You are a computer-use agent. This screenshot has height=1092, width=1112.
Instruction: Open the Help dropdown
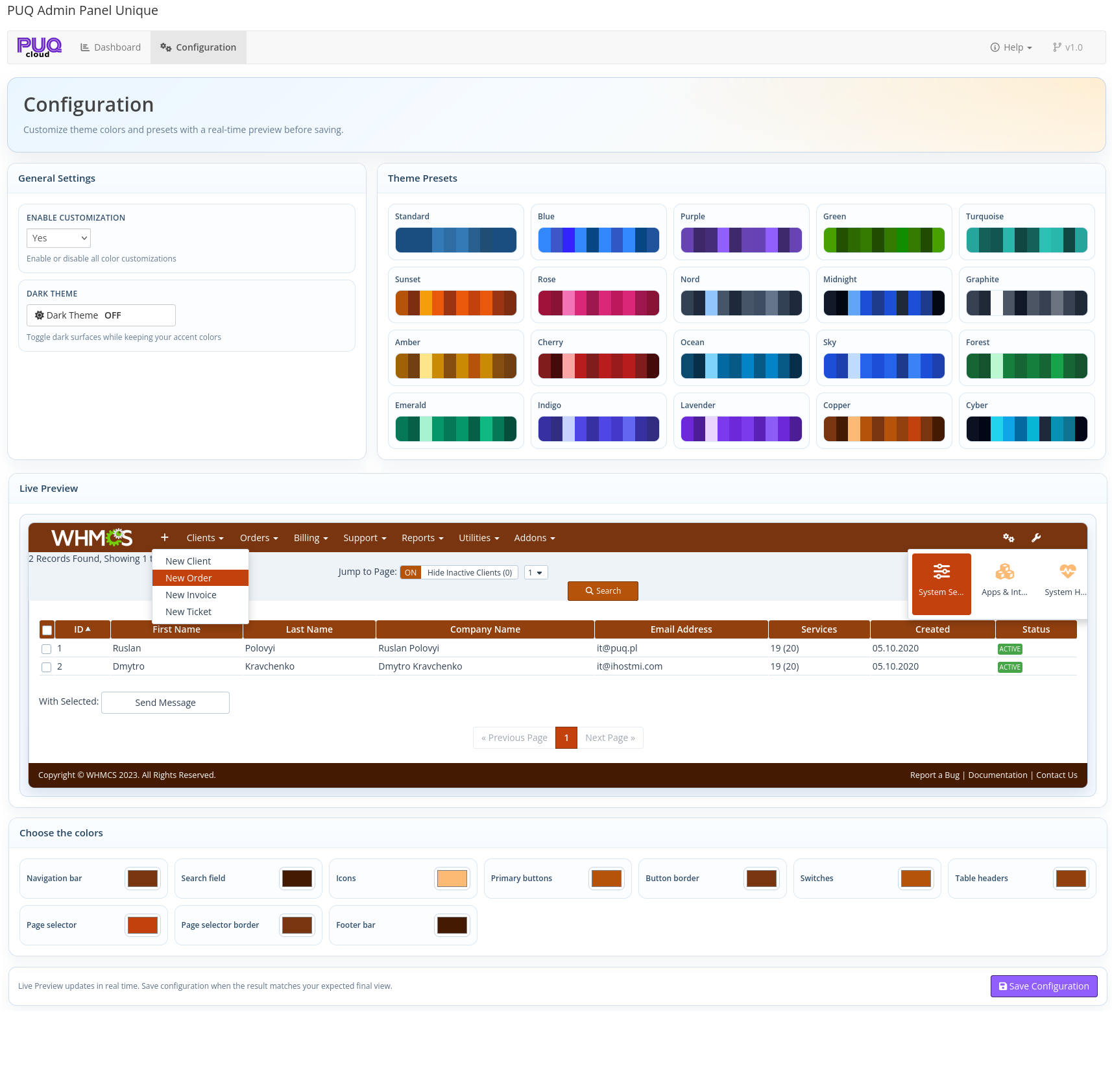[x=1010, y=47]
